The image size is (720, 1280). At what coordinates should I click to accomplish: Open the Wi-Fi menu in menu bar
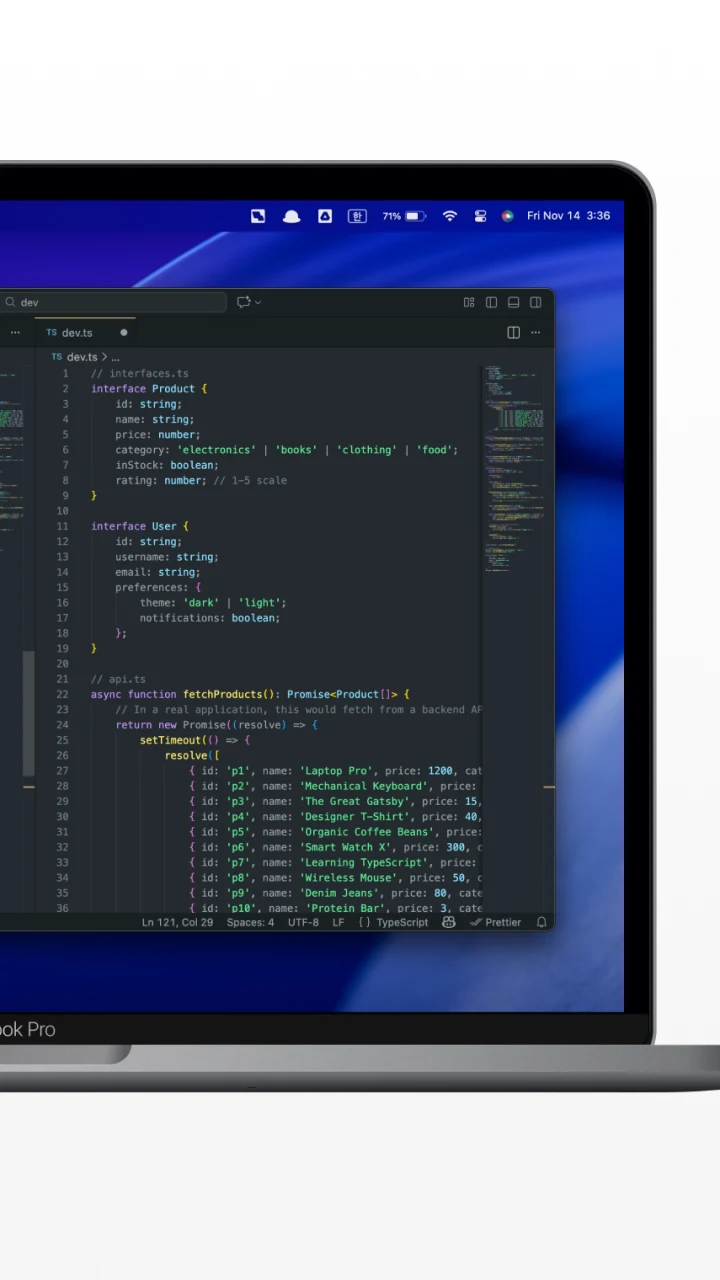[x=450, y=216]
